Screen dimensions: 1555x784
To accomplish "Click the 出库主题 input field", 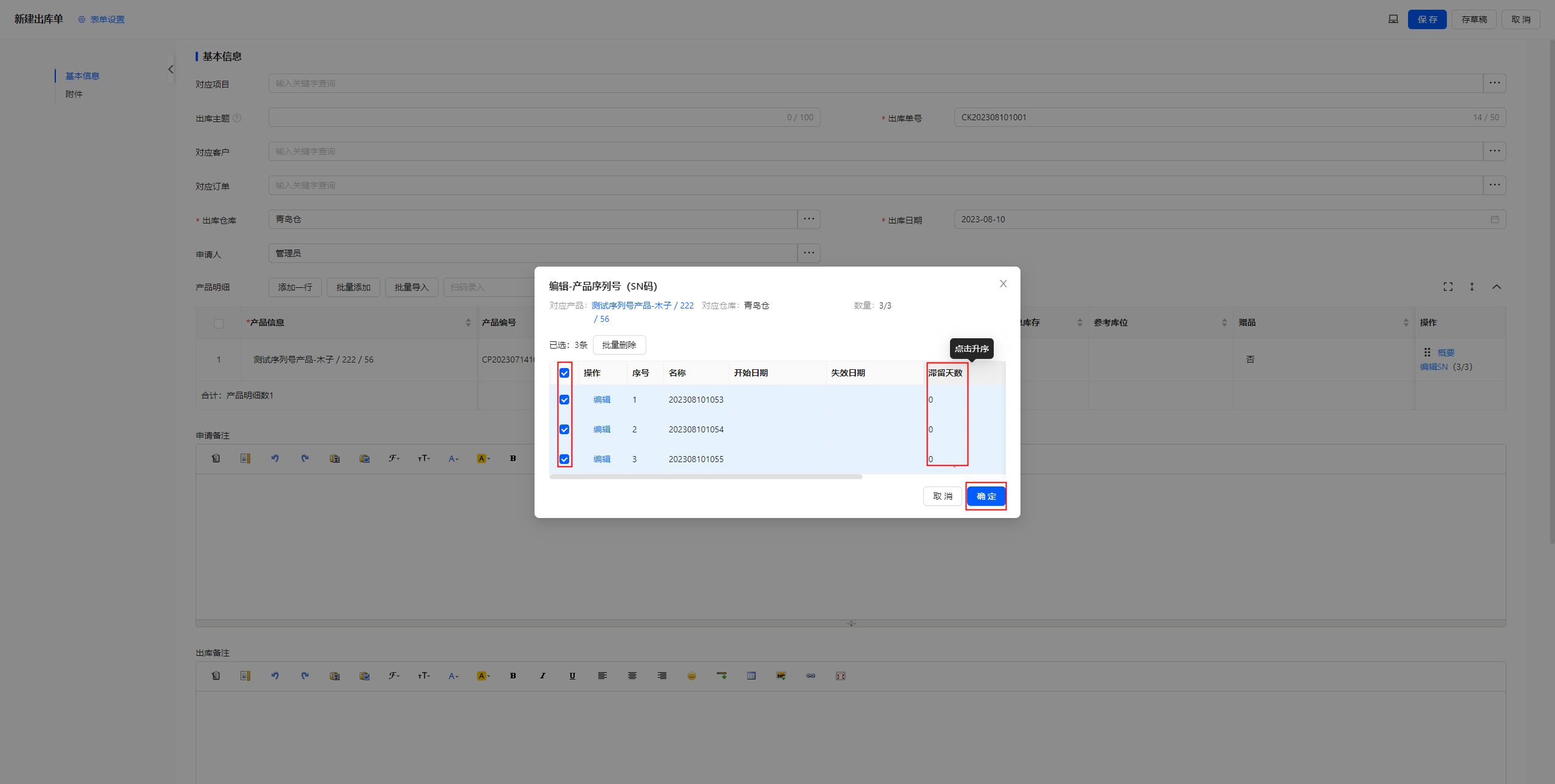I will 544,117.
